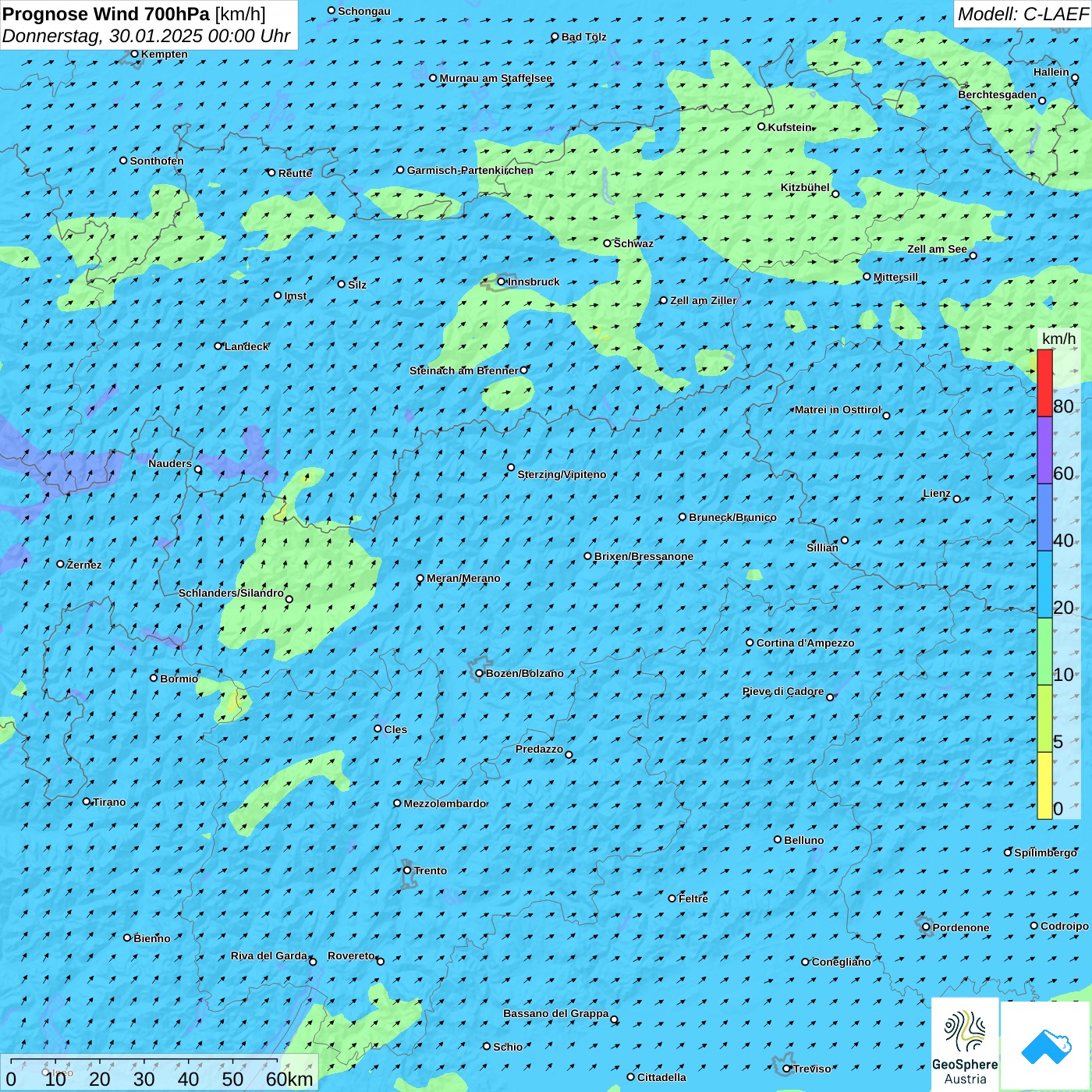
Task: Click the "60km" scale bar label
Action: tap(289, 1079)
